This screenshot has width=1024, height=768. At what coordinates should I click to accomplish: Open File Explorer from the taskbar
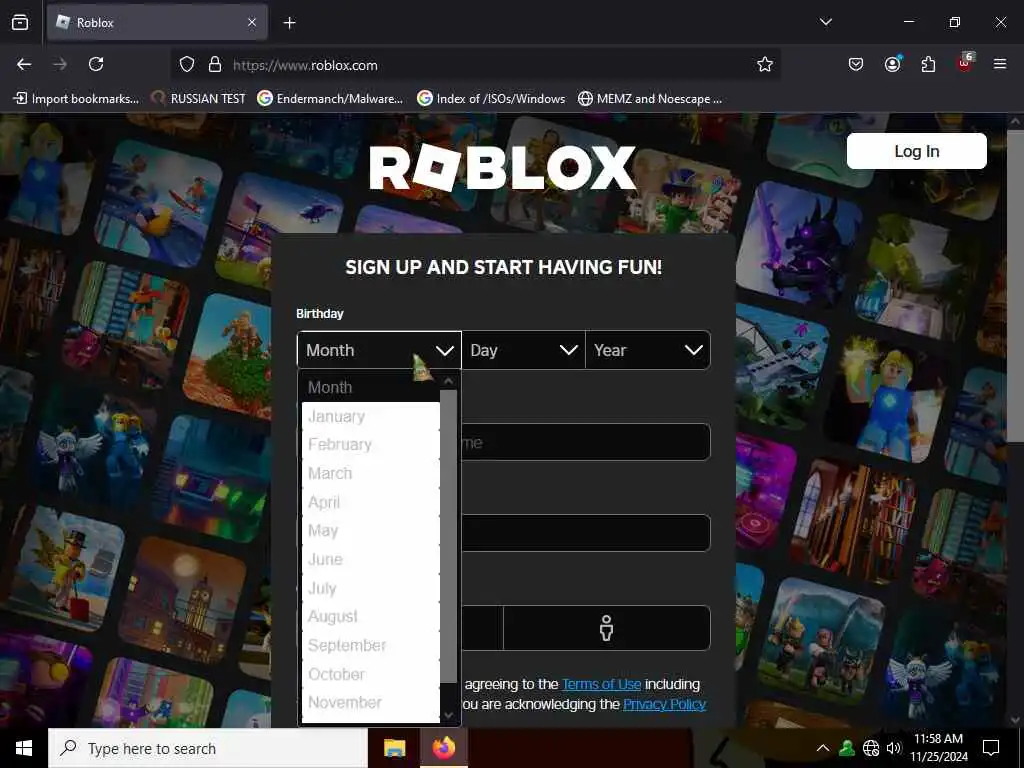pyautogui.click(x=394, y=748)
